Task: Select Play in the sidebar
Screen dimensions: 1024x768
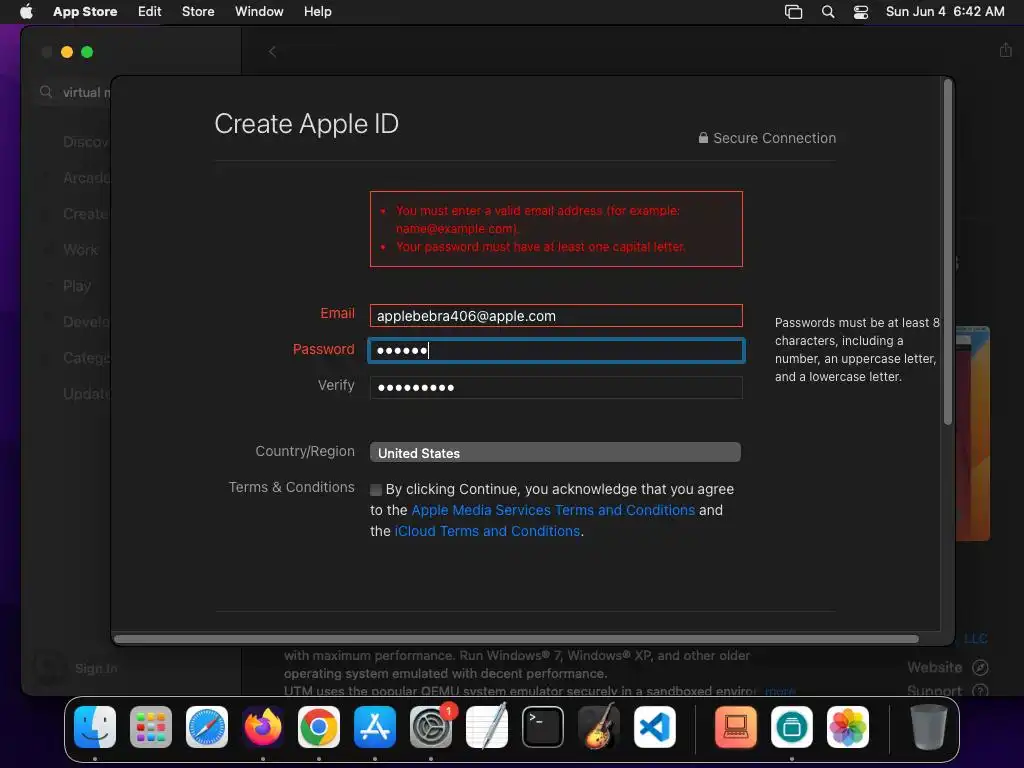Action: coord(77,285)
